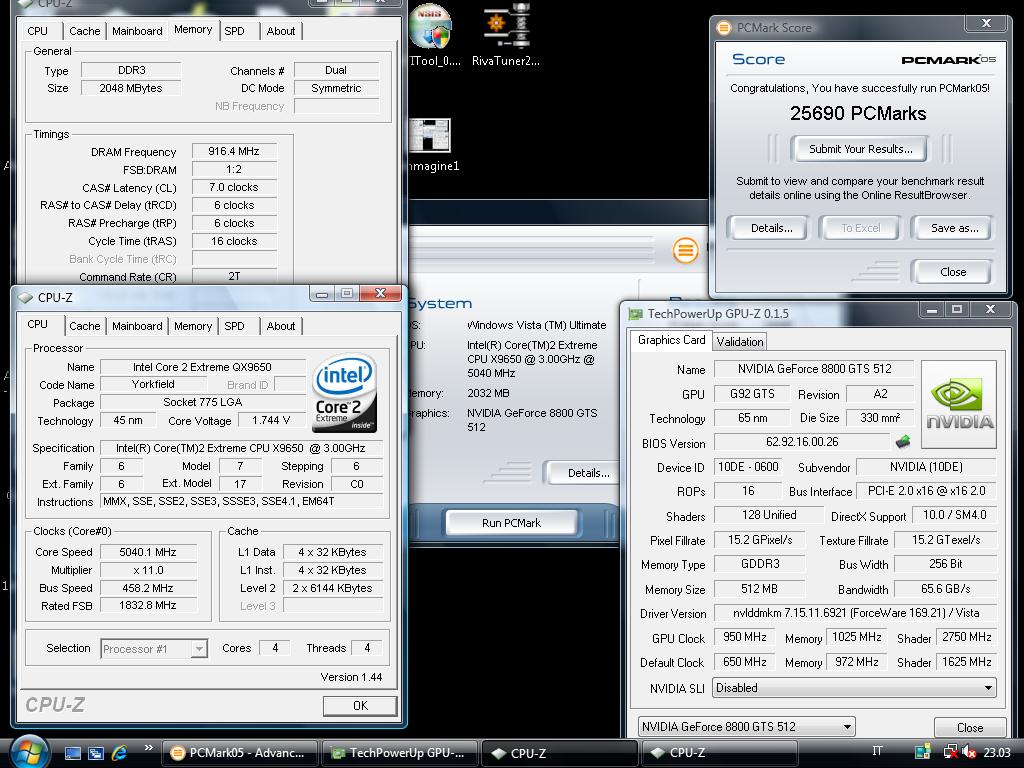The width and height of the screenshot is (1024, 768).
Task: Open Cache tab in front CPU-Z
Action: coord(84,326)
